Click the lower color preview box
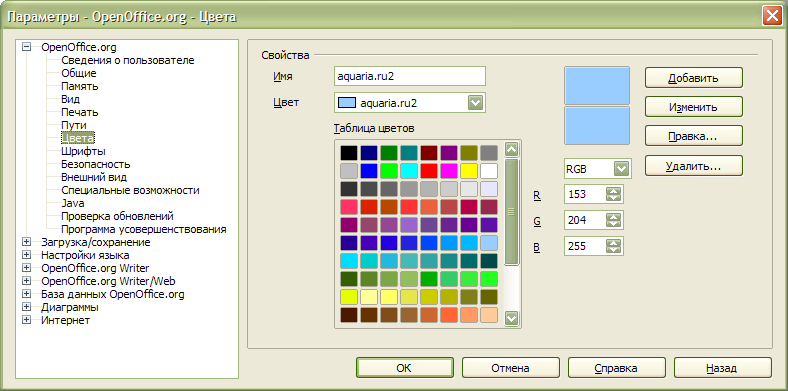 (x=597, y=126)
